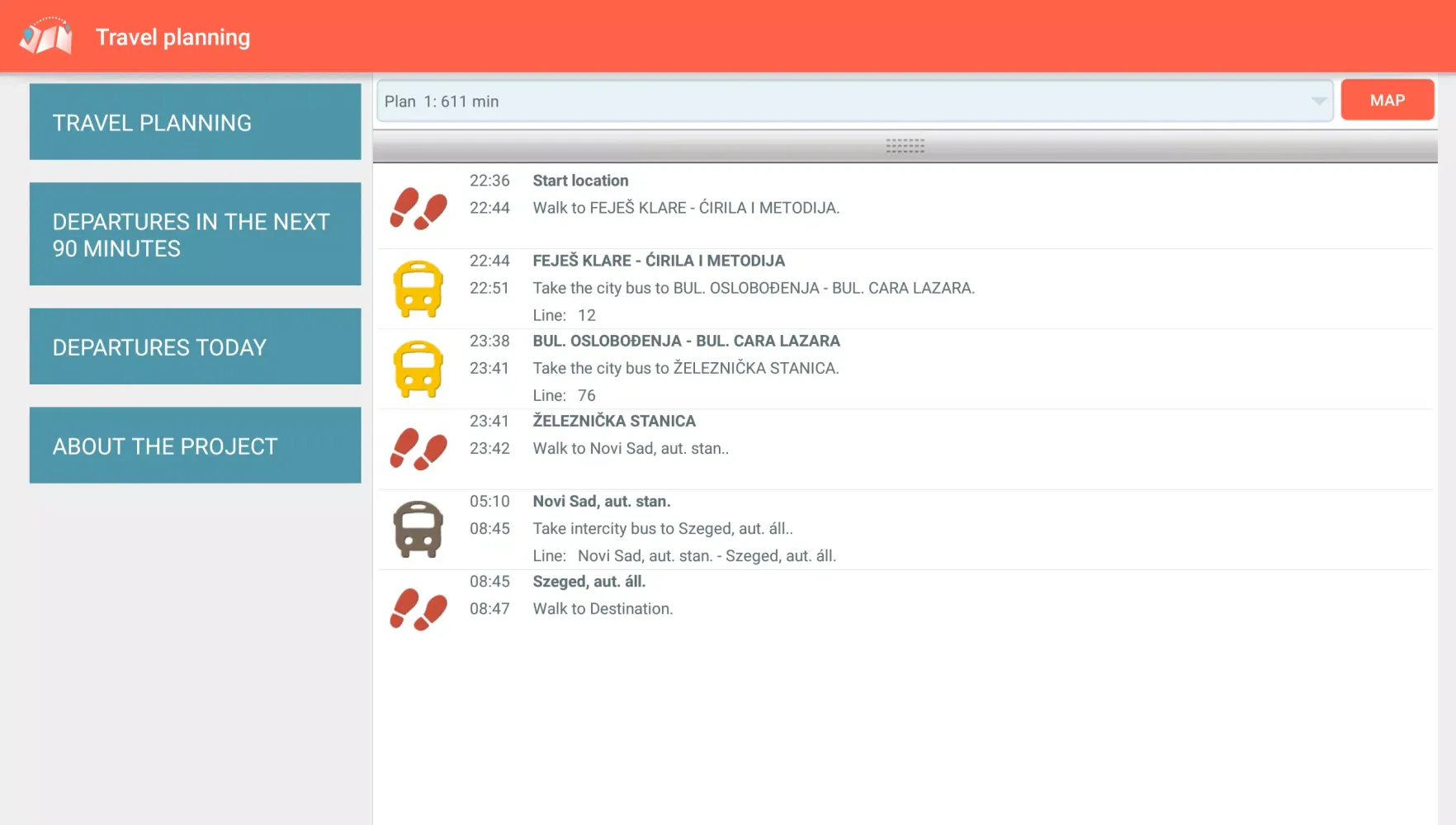This screenshot has width=1456, height=825.
Task: Select the FEJEŠ KLARE - ĆIRILA I METODIJA stop
Action: [658, 261]
